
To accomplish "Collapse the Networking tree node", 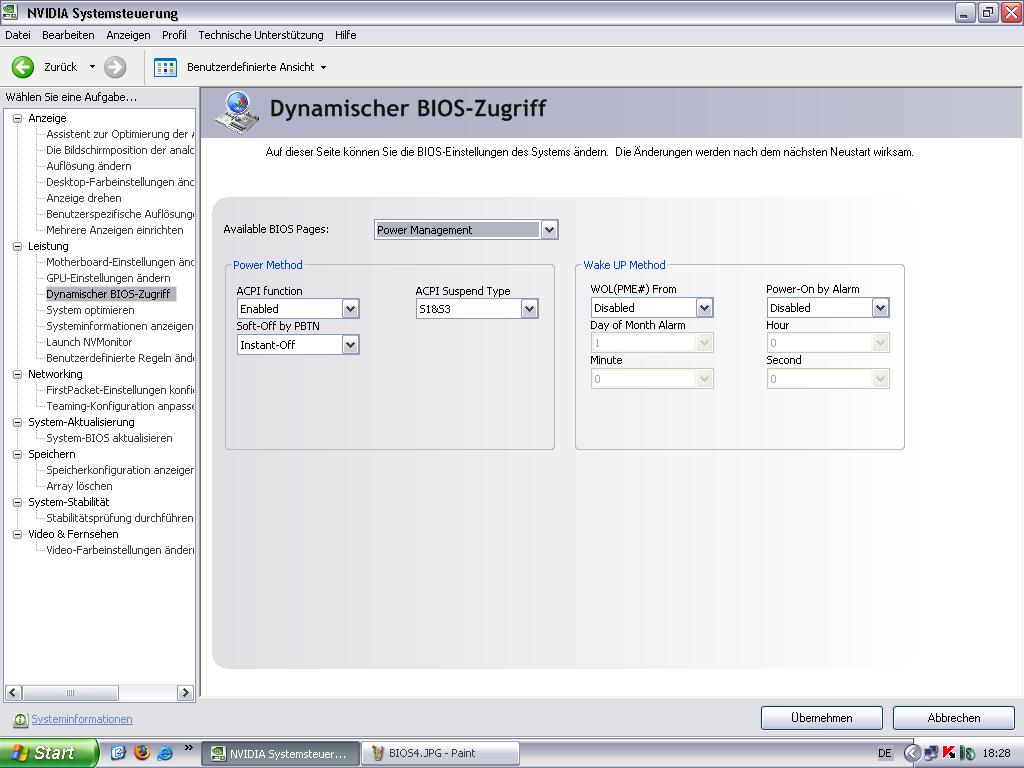I will pos(18,374).
